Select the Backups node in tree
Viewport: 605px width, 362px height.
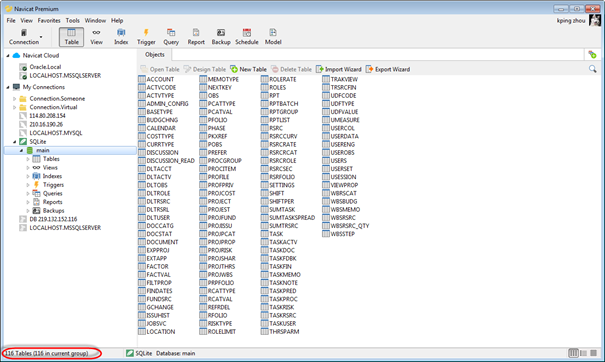tap(53, 211)
